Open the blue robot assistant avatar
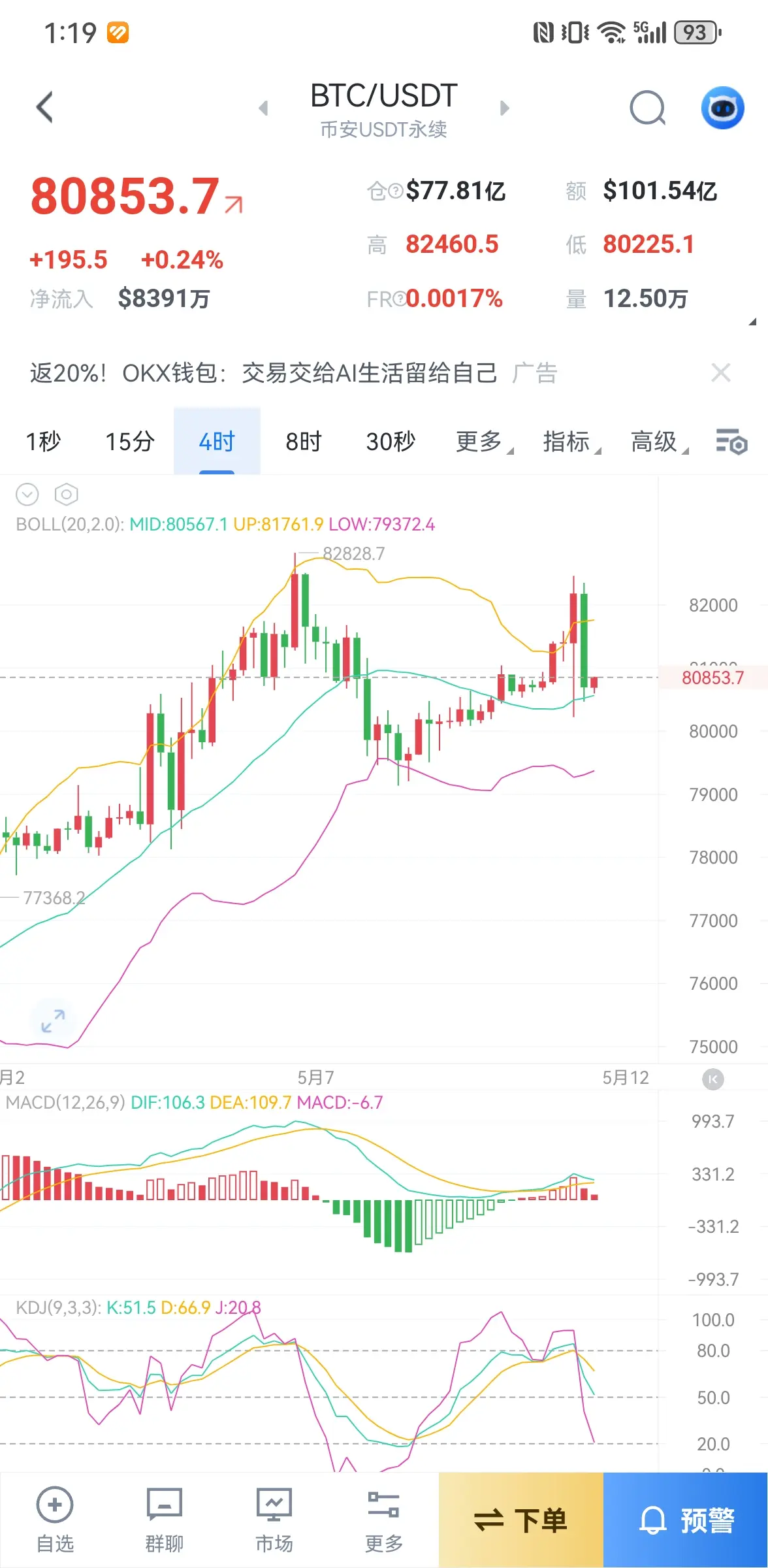This screenshot has height=1568, width=768. point(722,108)
